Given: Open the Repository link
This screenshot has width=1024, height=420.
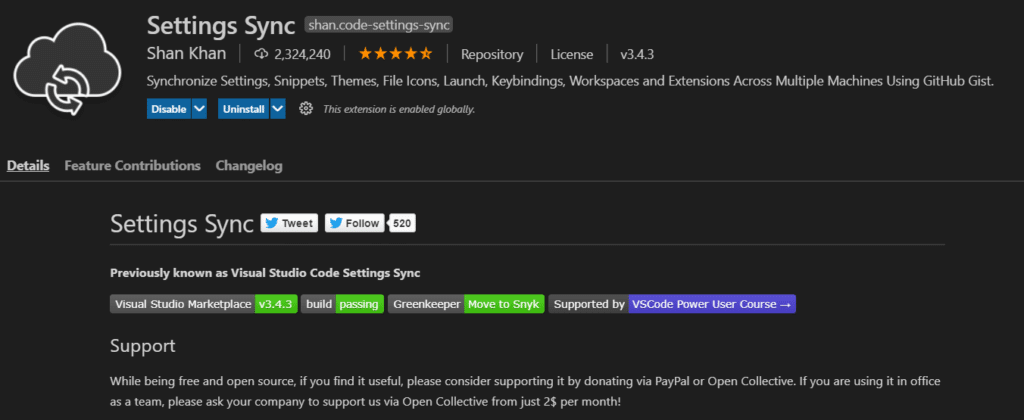Looking at the screenshot, I should click(492, 55).
